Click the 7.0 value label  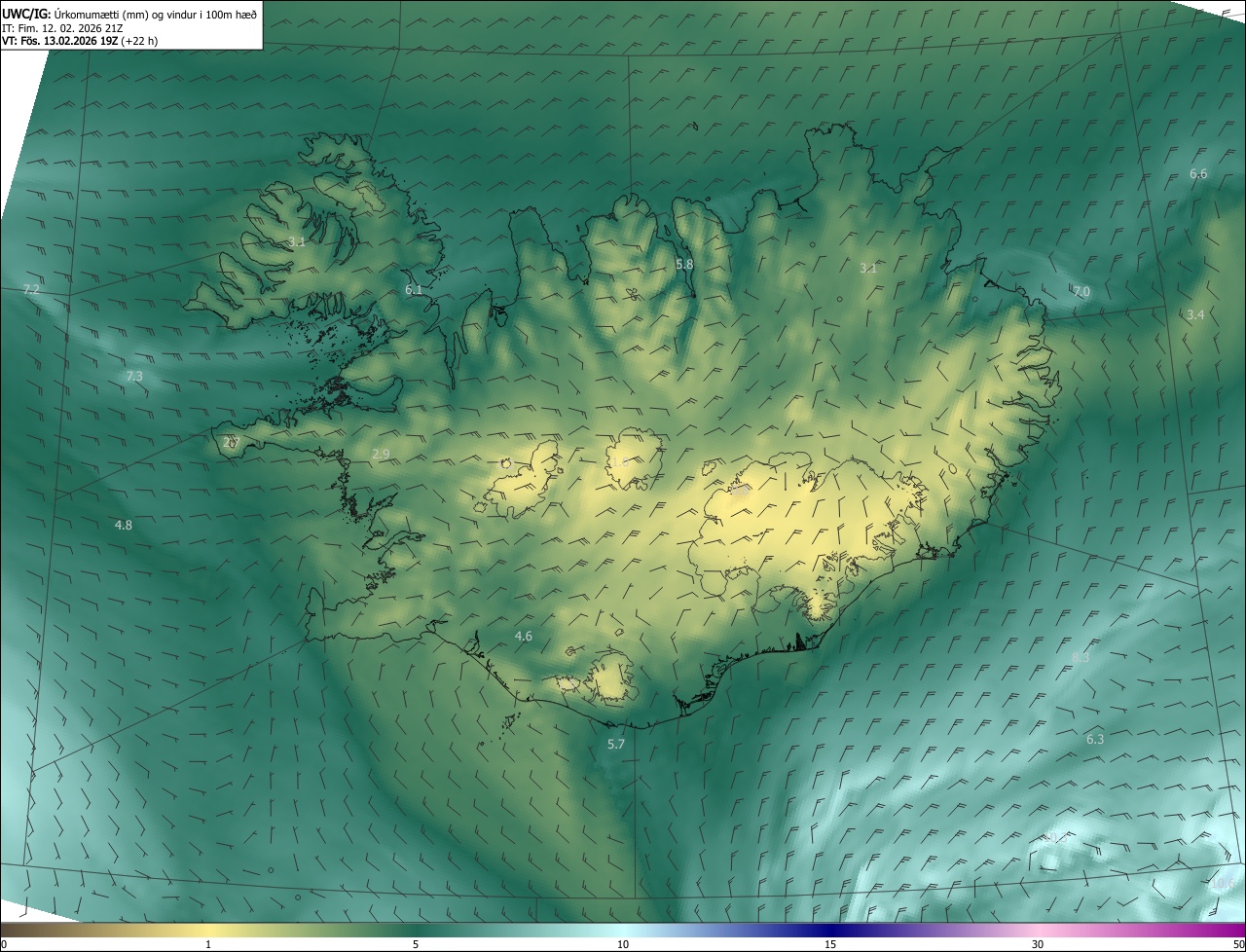pos(1081,292)
